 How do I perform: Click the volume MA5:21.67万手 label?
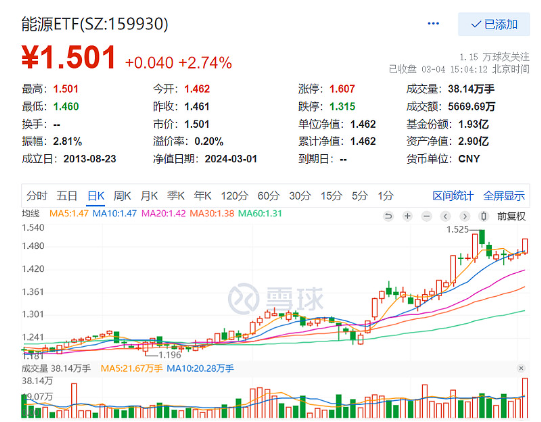(131, 369)
